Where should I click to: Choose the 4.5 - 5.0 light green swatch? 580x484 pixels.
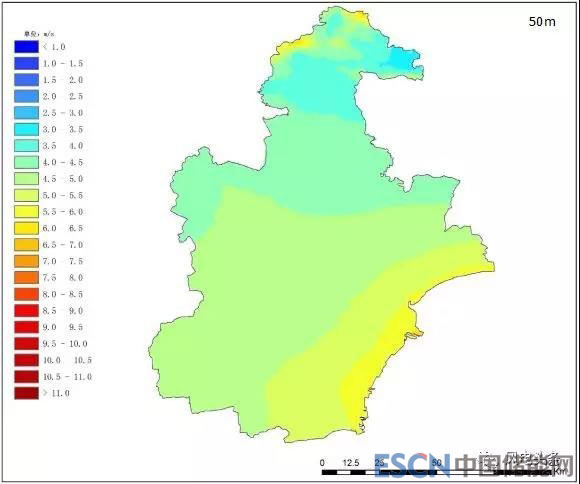[26, 179]
